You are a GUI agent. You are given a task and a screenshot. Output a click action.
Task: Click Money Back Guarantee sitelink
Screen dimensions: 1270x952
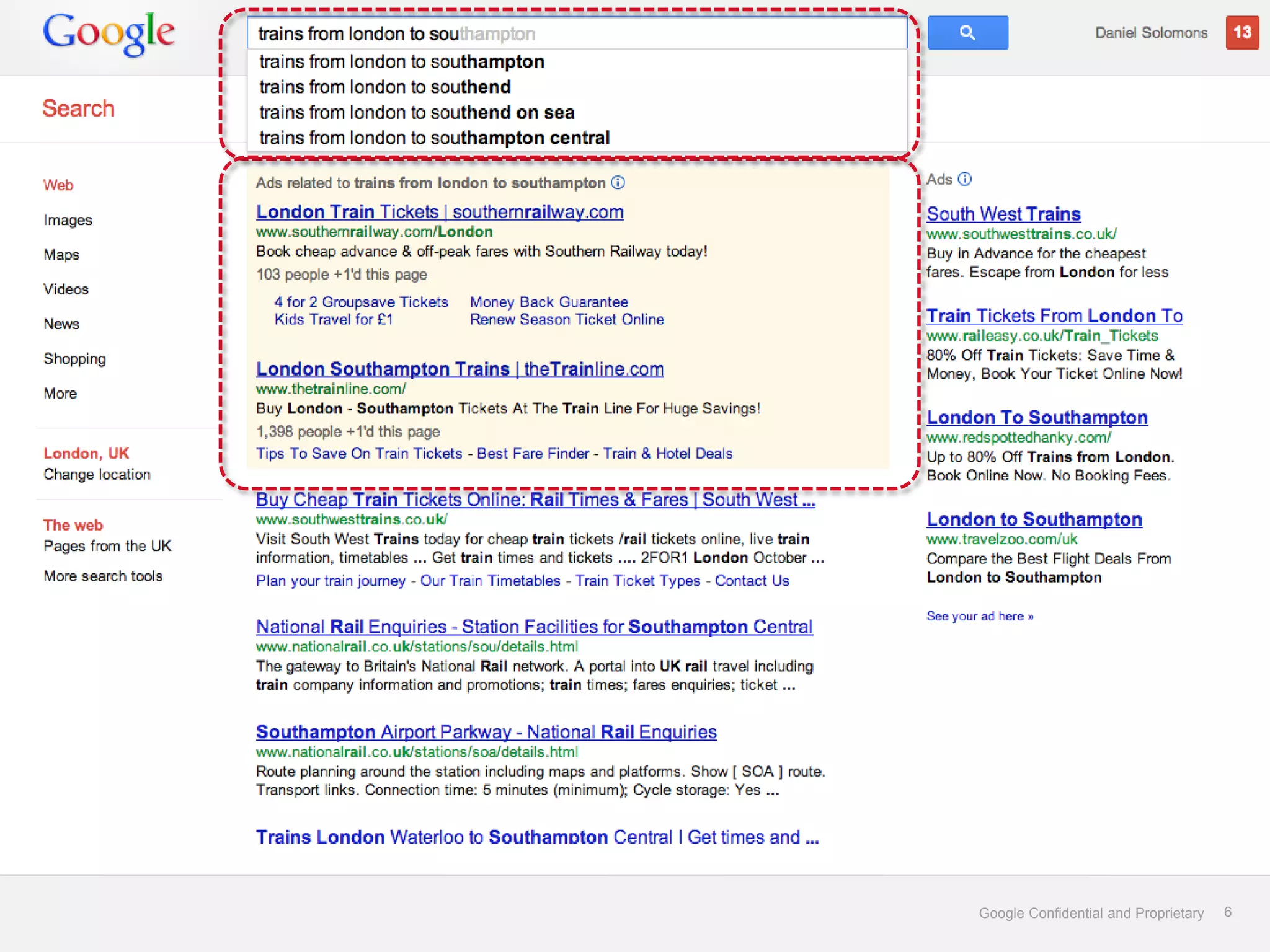point(549,302)
